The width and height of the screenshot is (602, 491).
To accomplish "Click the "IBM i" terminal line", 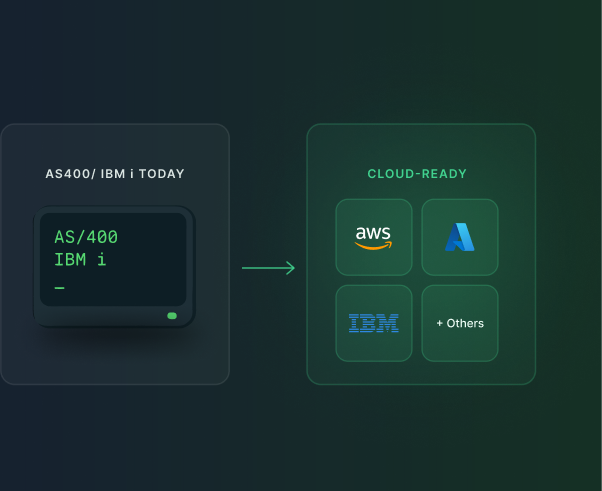I will (x=80, y=260).
